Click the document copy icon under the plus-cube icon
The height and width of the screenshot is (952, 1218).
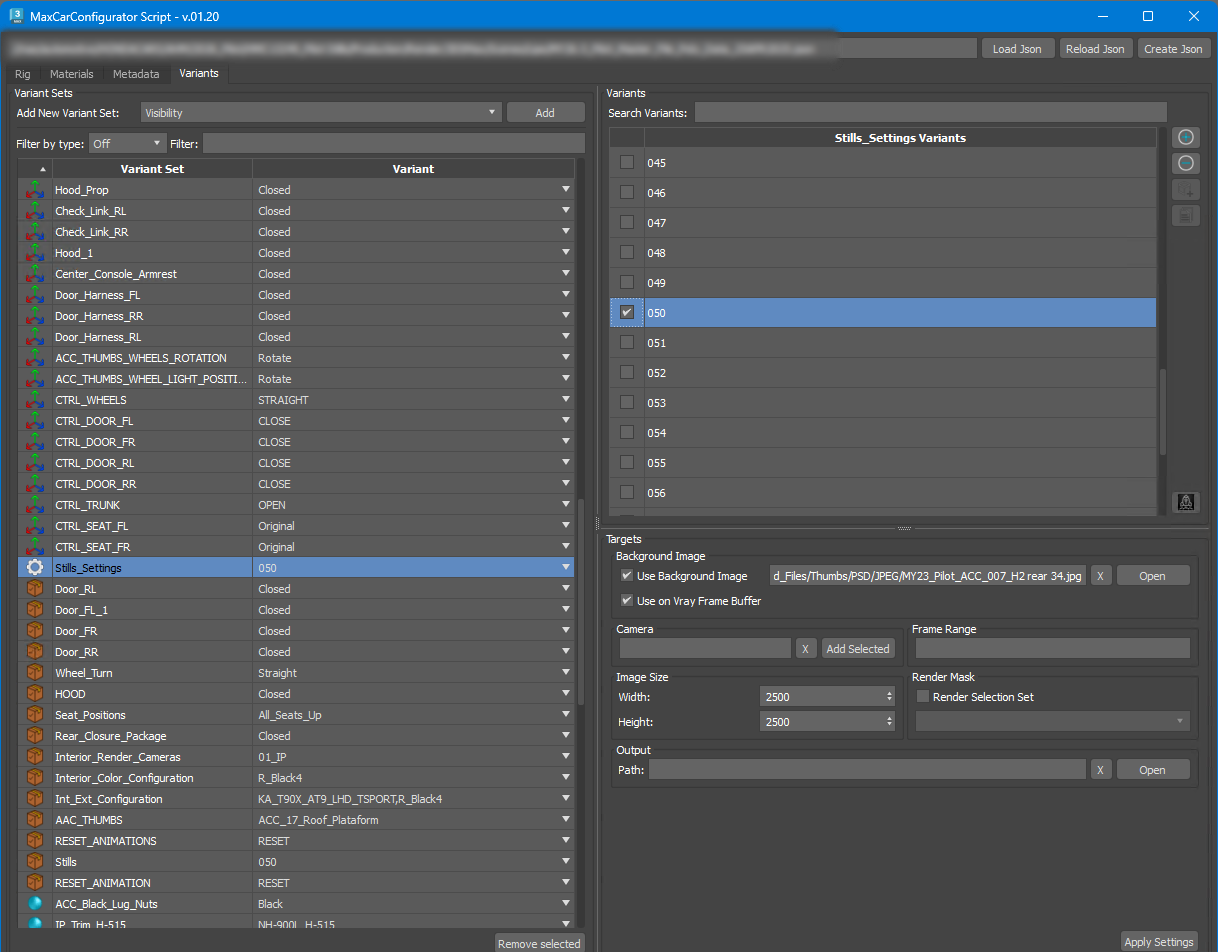click(x=1186, y=215)
